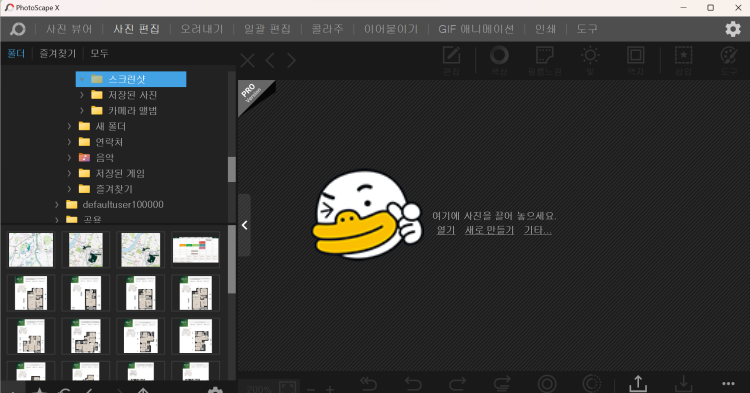Expand the 새 폴더 folder chevron
Viewport: 750px width, 393px height.
click(69, 126)
